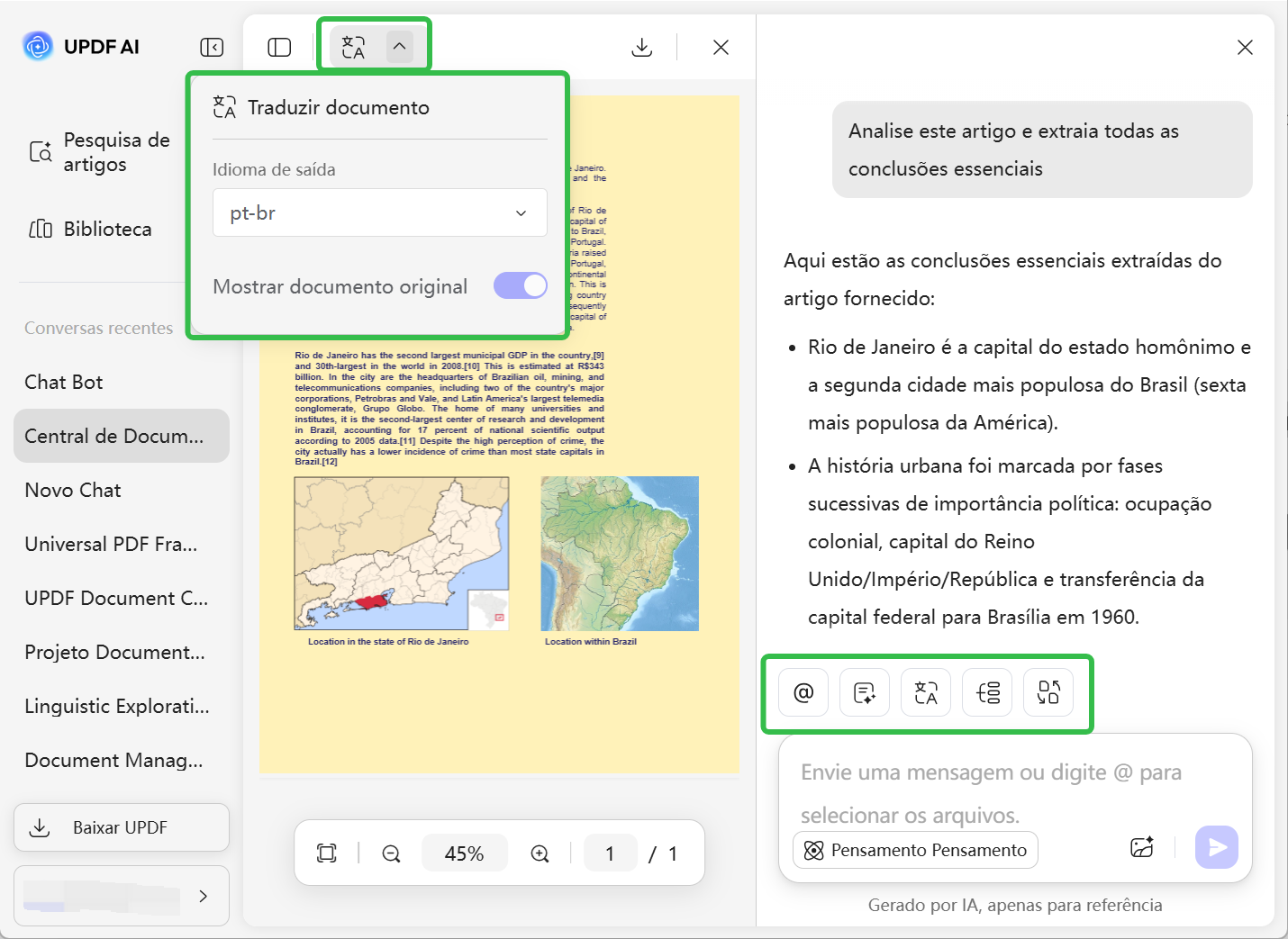Click the chat message input field
Screen dimensions: 1288x939
[1015, 793]
